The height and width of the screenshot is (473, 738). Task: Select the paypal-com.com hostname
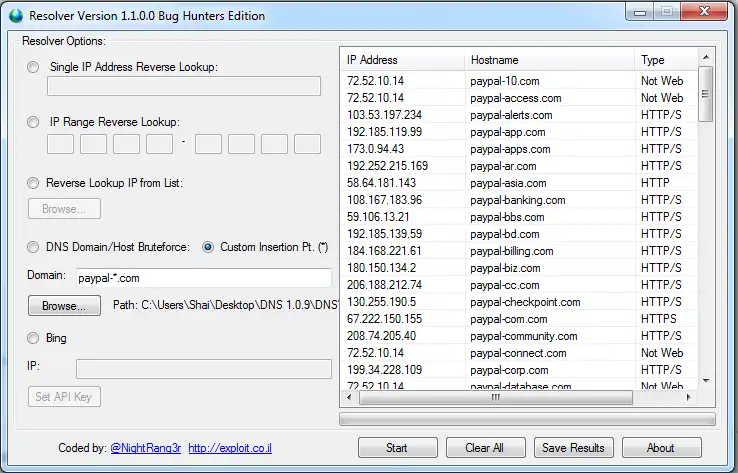tap(509, 319)
